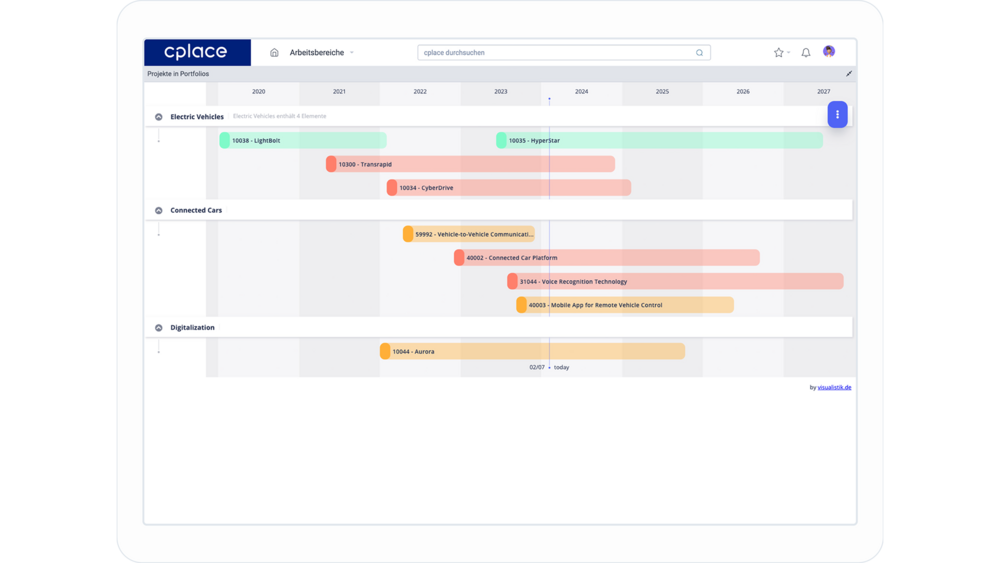
Task: Open the notifications bell
Action: coord(806,53)
